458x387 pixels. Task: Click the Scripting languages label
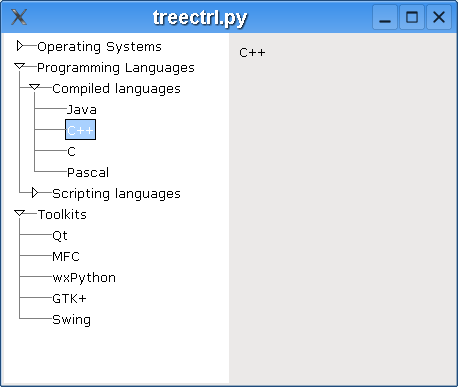click(116, 194)
